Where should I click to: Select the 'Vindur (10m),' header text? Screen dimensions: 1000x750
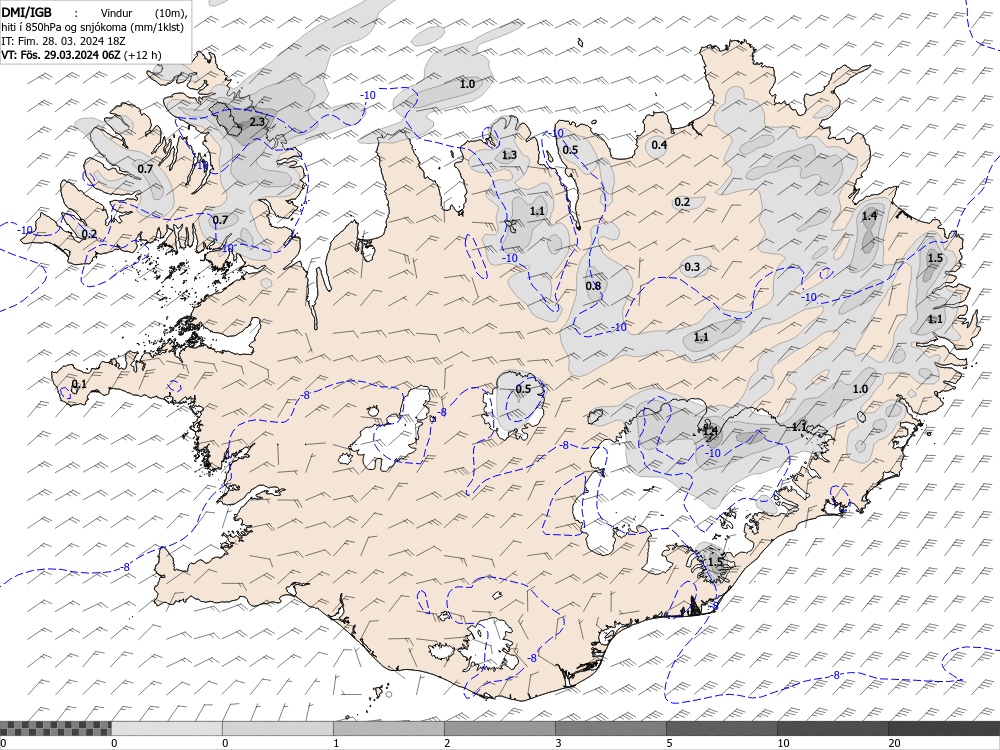pos(144,13)
